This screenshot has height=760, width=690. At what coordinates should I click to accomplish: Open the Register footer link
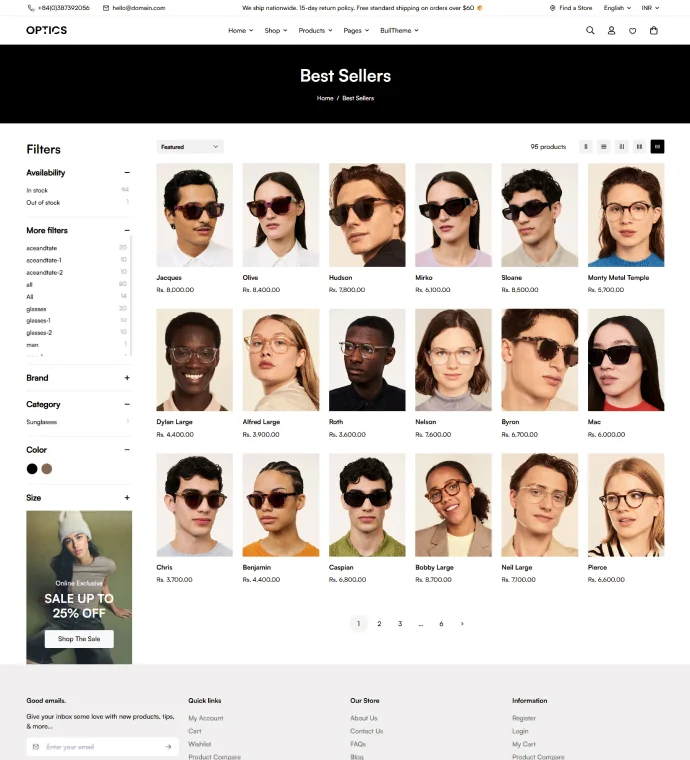(524, 718)
